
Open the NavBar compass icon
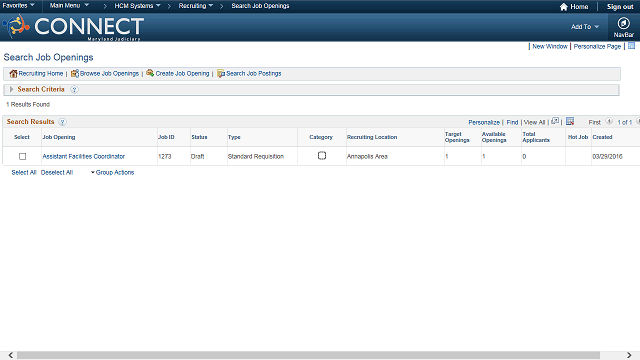[623, 23]
